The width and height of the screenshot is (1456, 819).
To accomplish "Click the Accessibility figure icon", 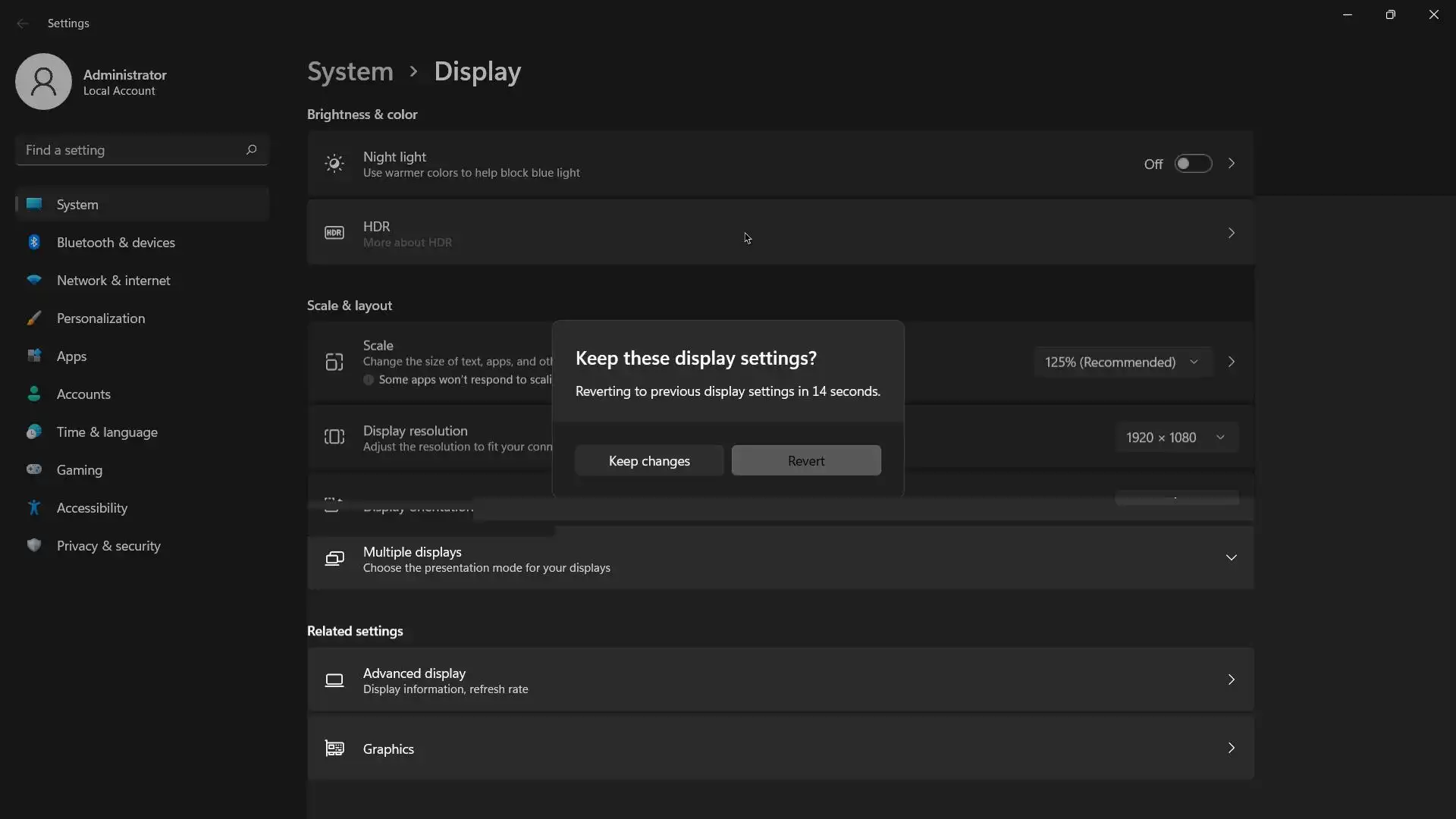I will (x=34, y=508).
